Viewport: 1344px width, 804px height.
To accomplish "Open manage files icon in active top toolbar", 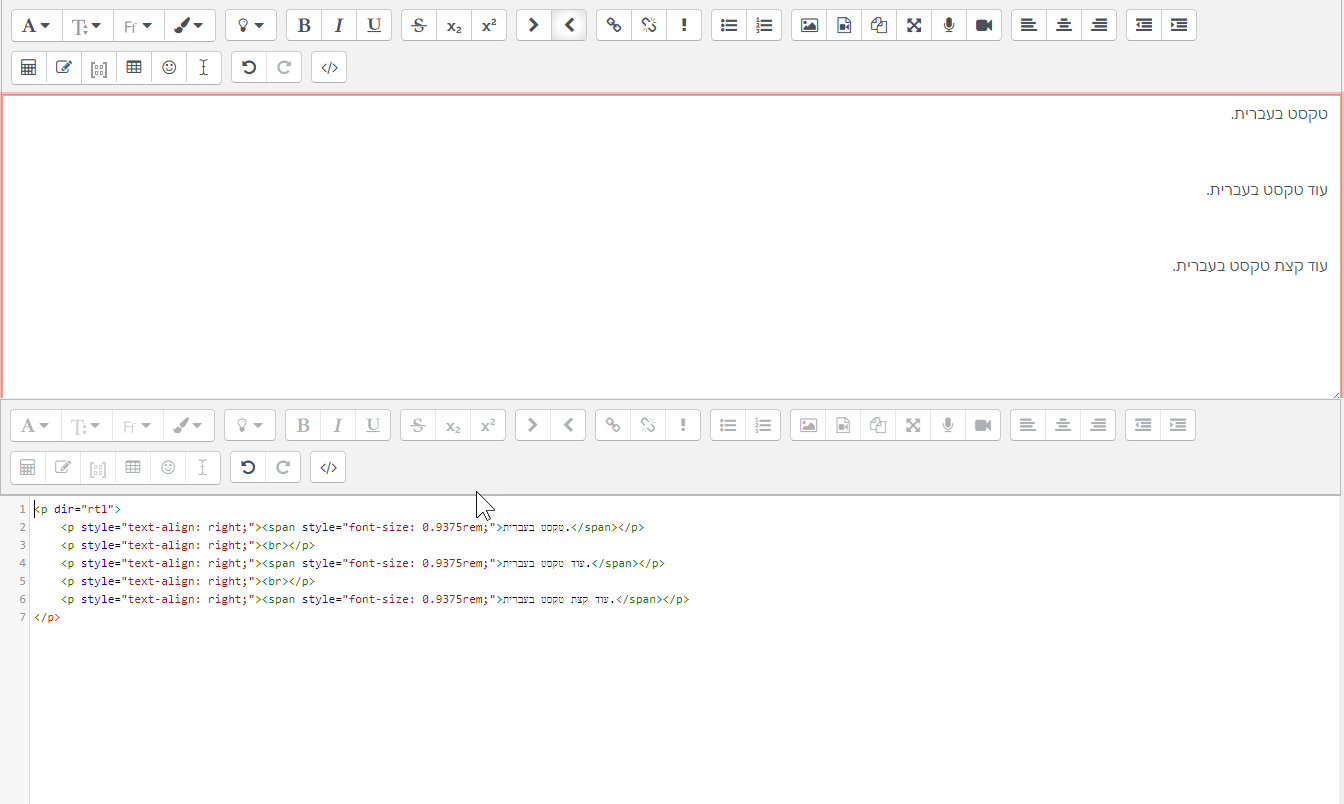I will pyautogui.click(x=879, y=25).
